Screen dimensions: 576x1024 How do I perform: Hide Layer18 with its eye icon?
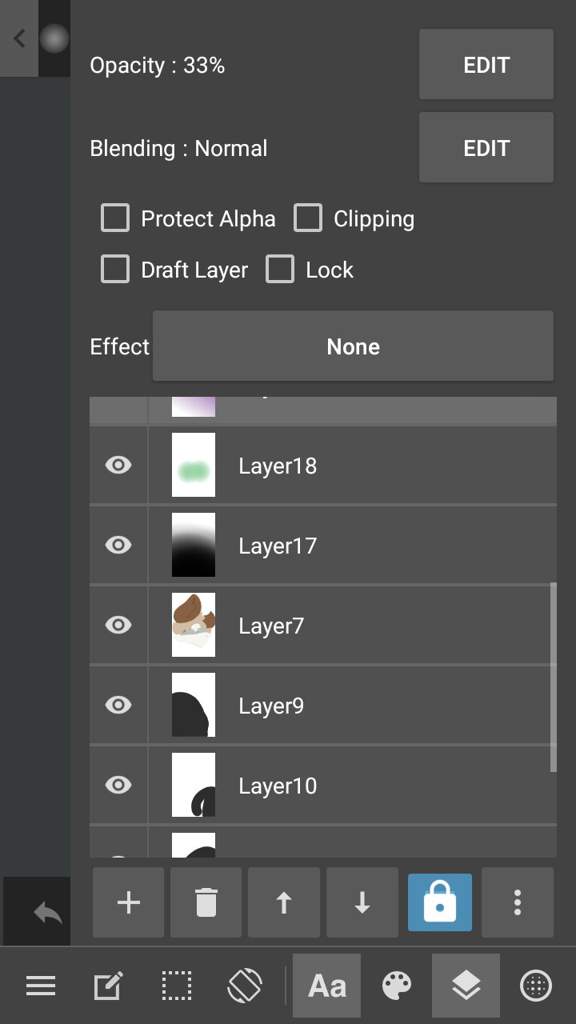tap(118, 465)
